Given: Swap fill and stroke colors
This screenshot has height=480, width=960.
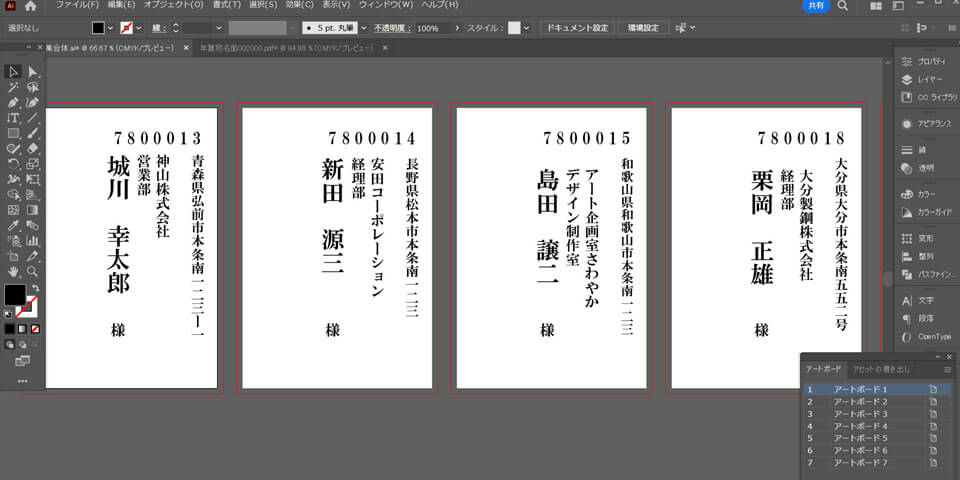Looking at the screenshot, I should (x=35, y=289).
